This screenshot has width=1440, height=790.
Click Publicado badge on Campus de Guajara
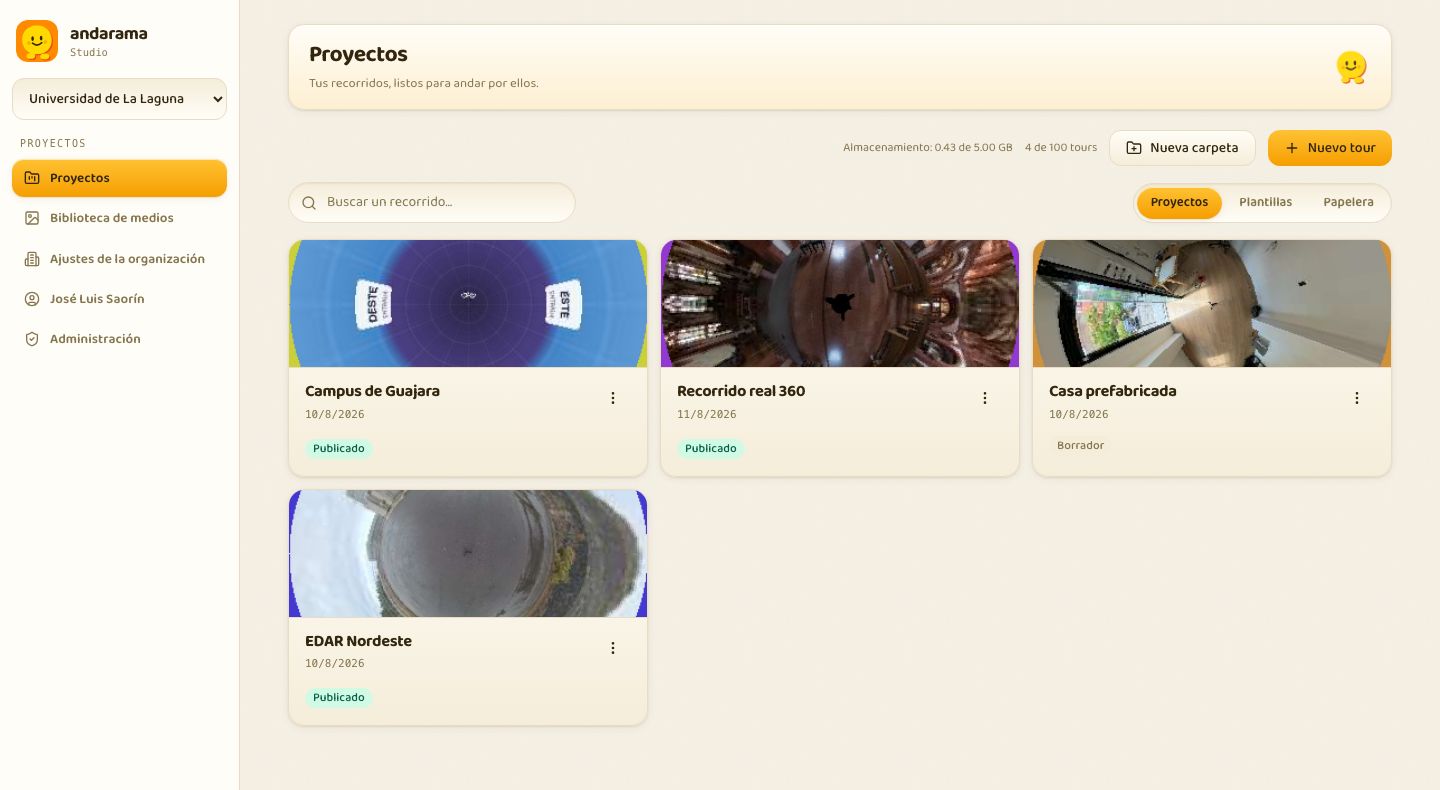point(339,448)
